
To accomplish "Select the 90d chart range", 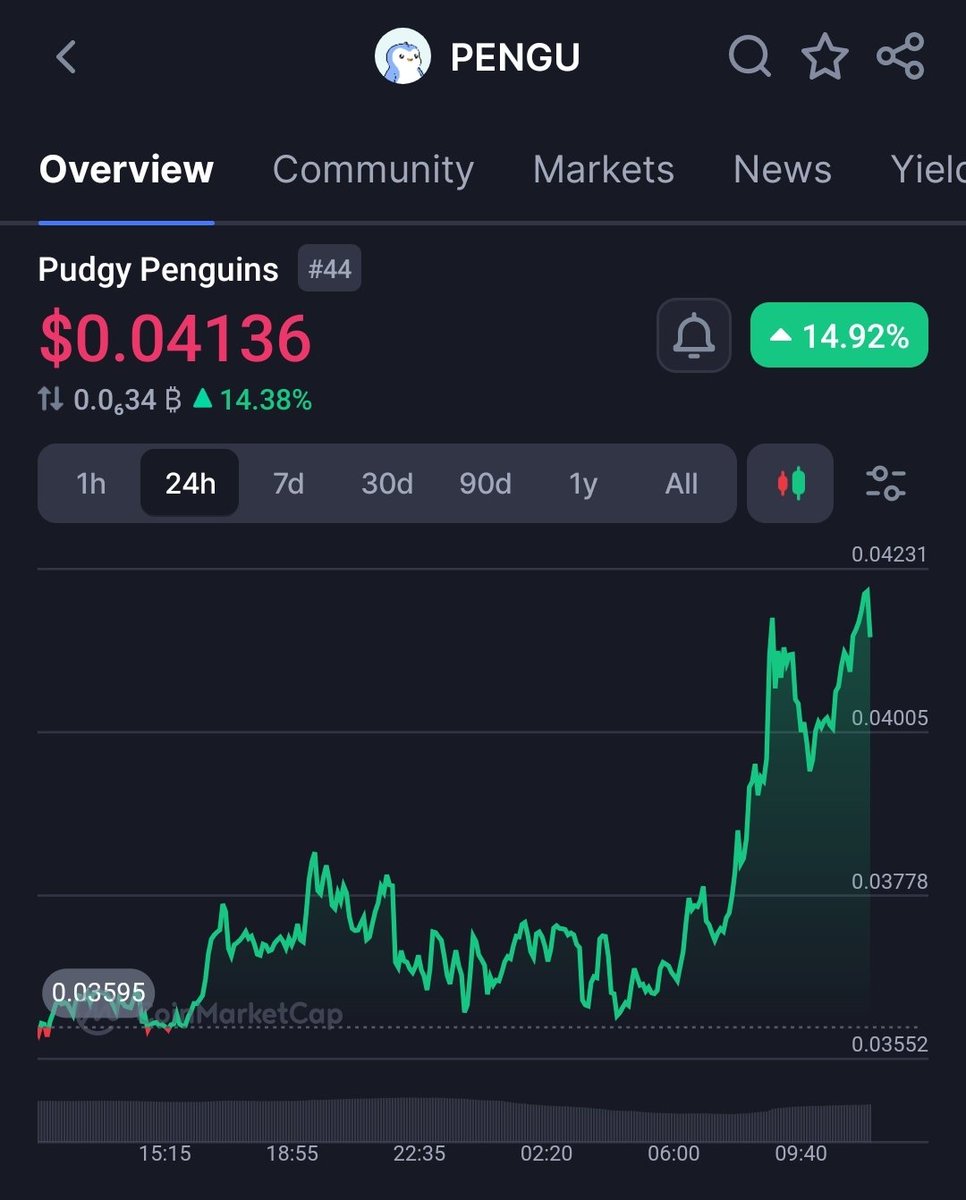I will [485, 484].
